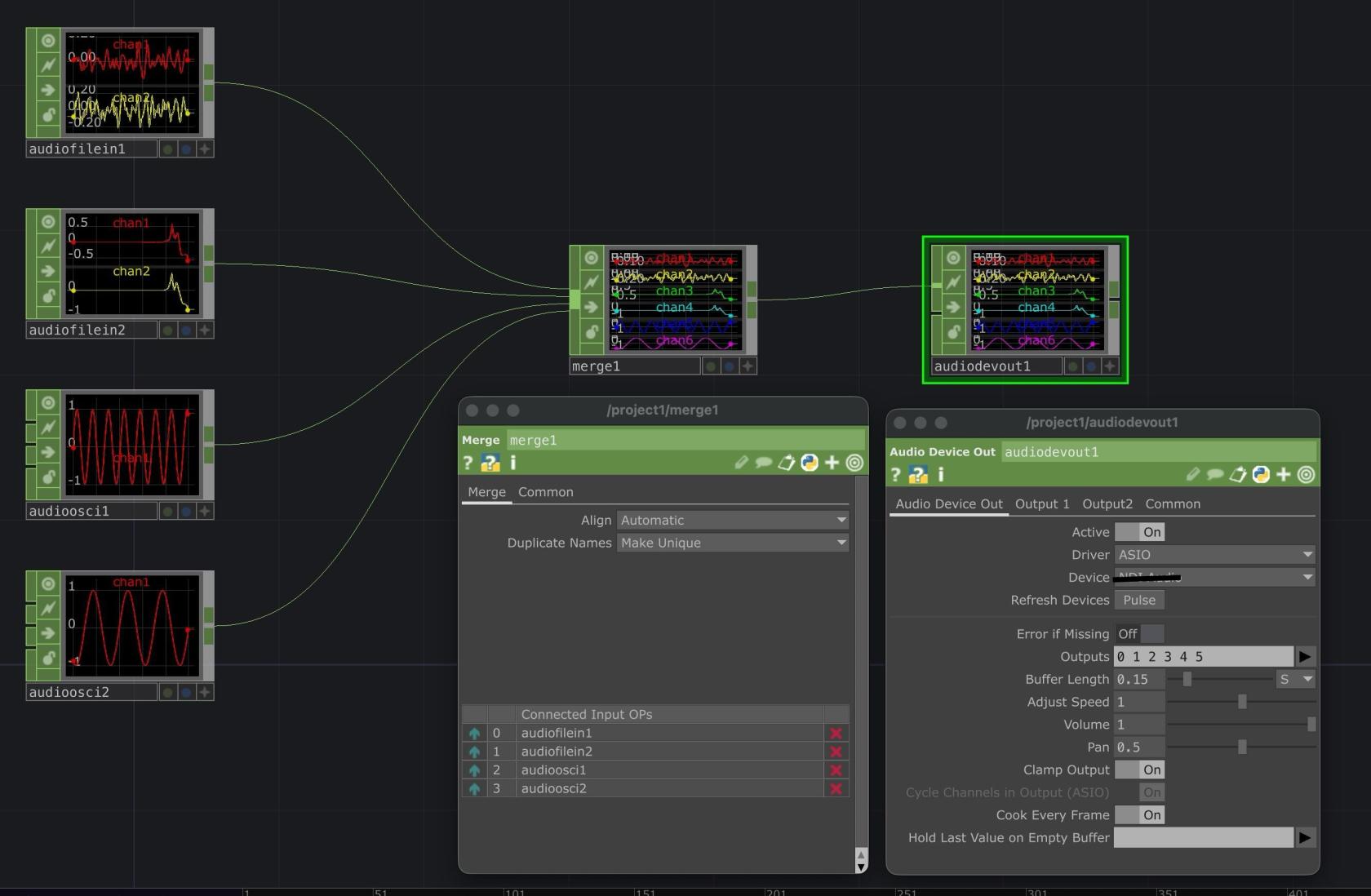Toggle display flag dot on audiofilein1 node
The image size is (1371, 896).
click(x=167, y=149)
